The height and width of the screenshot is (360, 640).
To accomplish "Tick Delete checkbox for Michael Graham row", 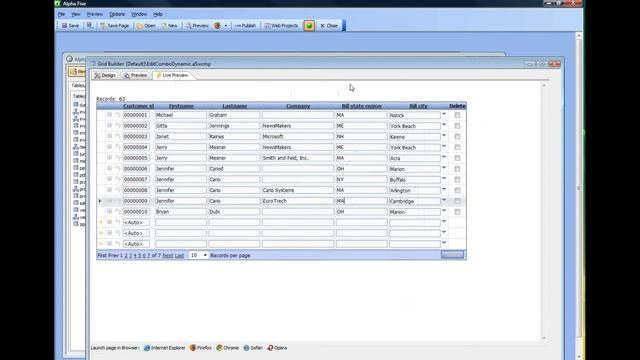I will pos(457,115).
